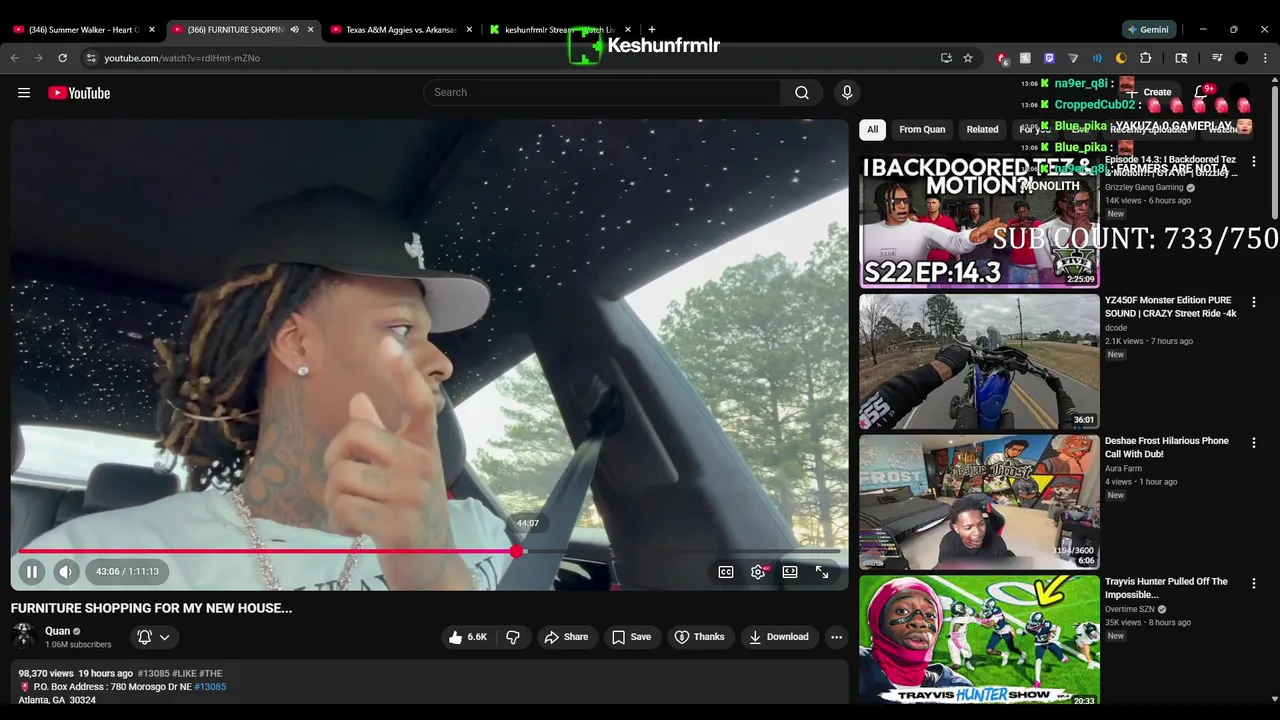This screenshot has width=1280, height=720.
Task: Open the blue sound-wave extension icon
Action: [1097, 58]
